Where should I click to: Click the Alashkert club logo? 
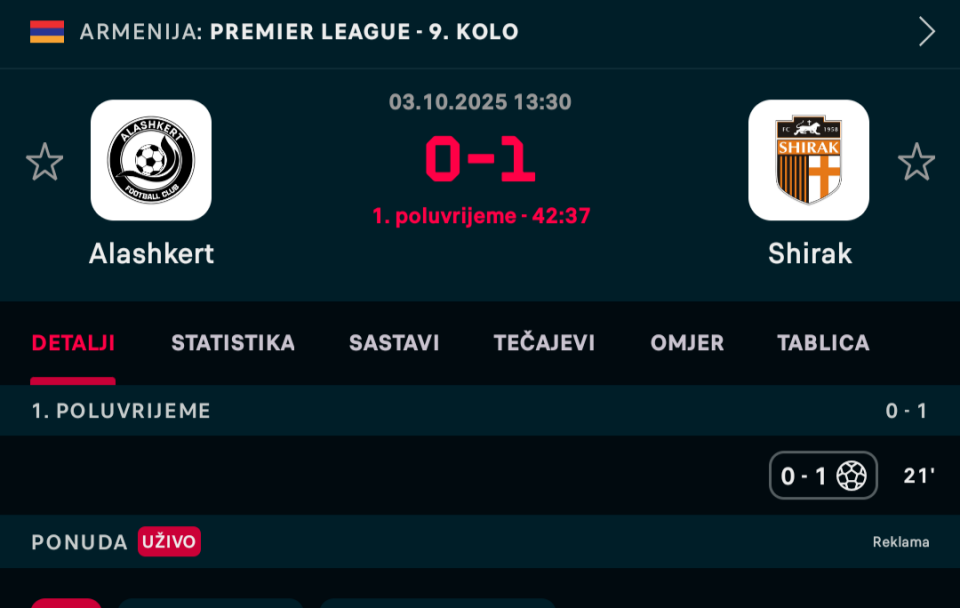151,160
